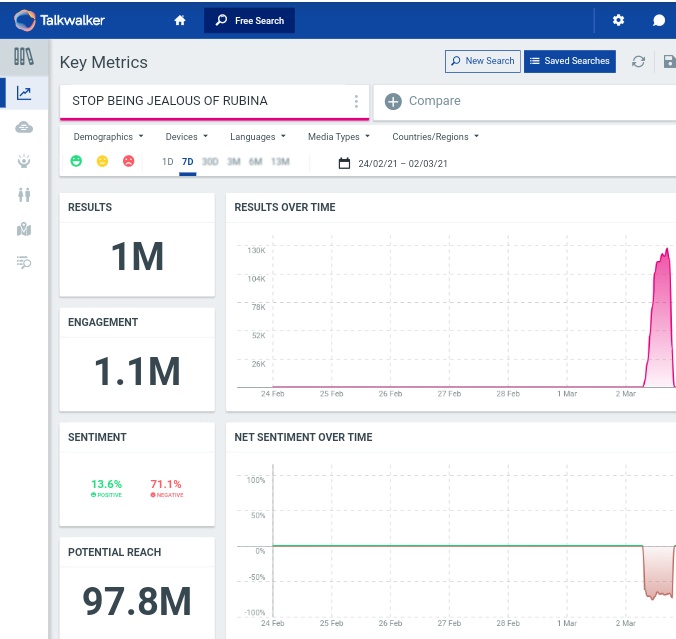Viewport: 676px width, 639px height.
Task: Expand the Languages filter
Action: 258,137
